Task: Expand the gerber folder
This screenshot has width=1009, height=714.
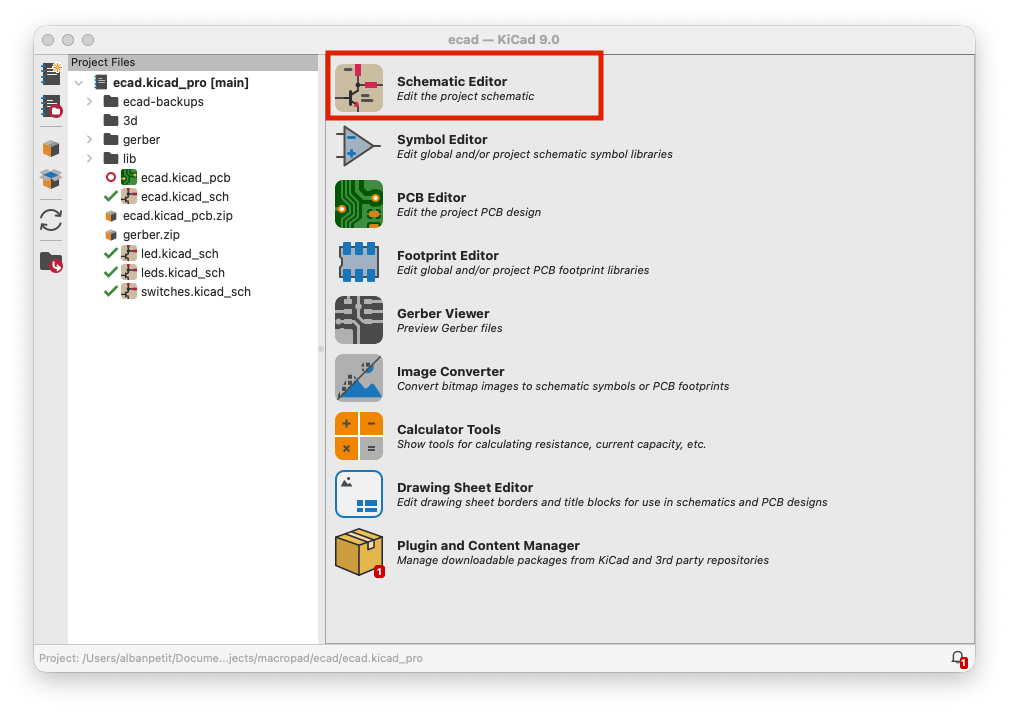Action: click(x=89, y=140)
